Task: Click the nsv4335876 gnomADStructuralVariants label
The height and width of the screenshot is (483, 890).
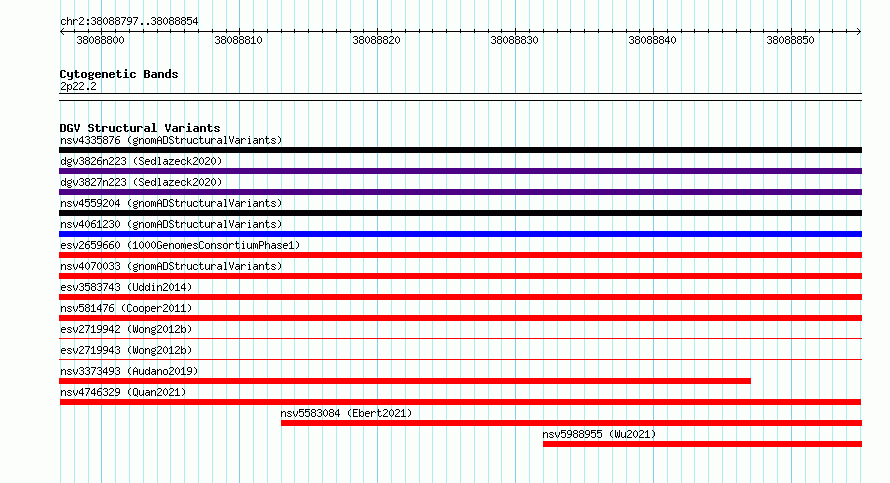Action: pos(171,140)
